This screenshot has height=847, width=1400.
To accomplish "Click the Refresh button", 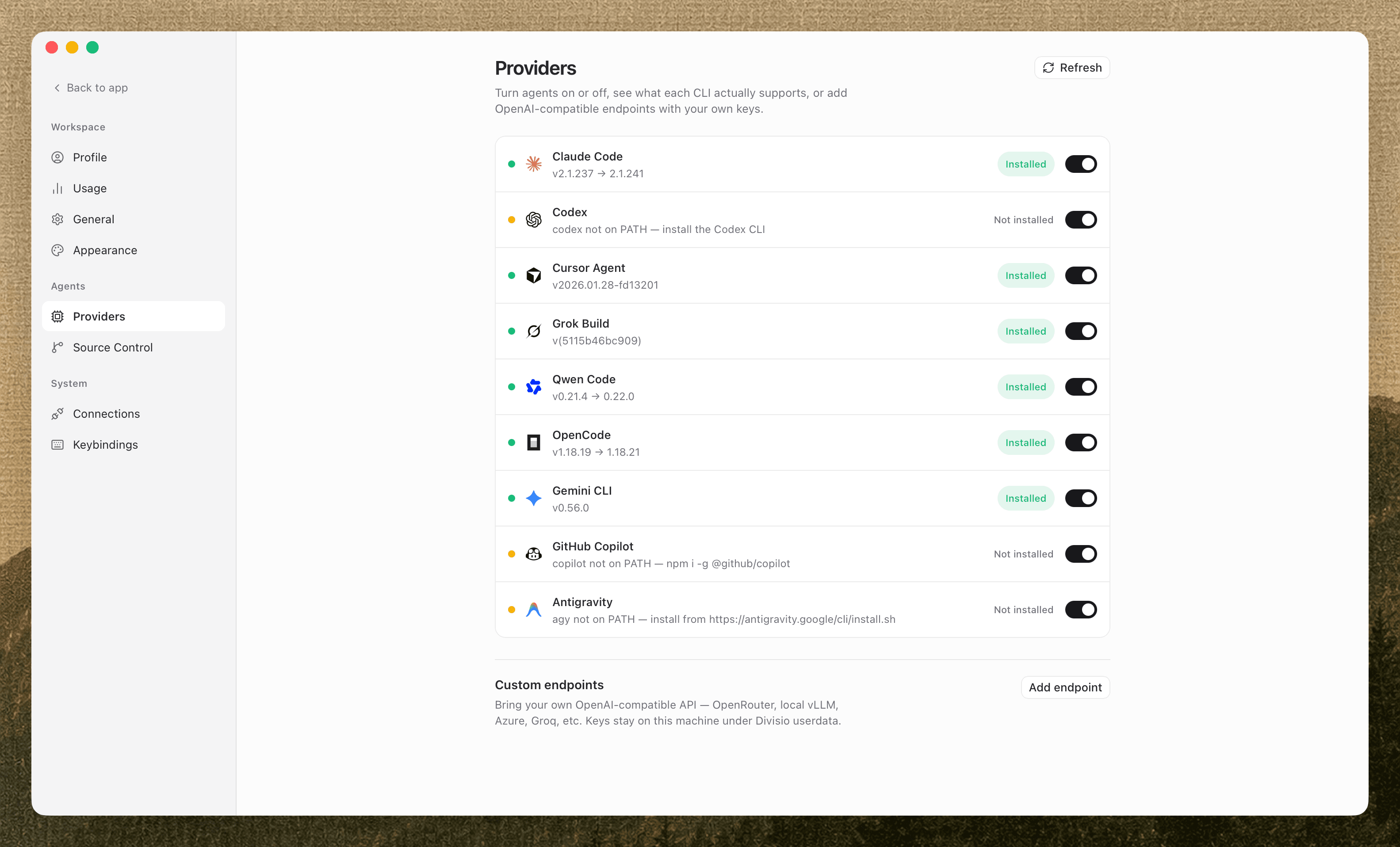I will click(x=1071, y=68).
